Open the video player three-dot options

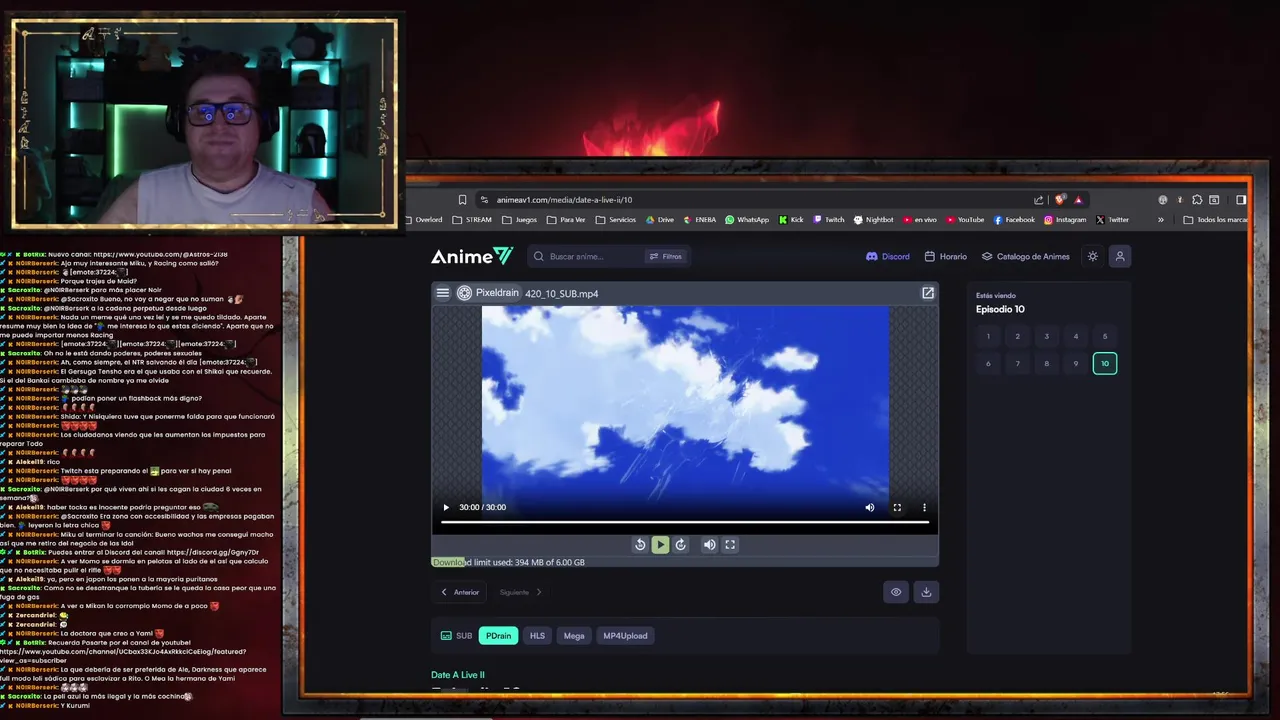[x=924, y=507]
